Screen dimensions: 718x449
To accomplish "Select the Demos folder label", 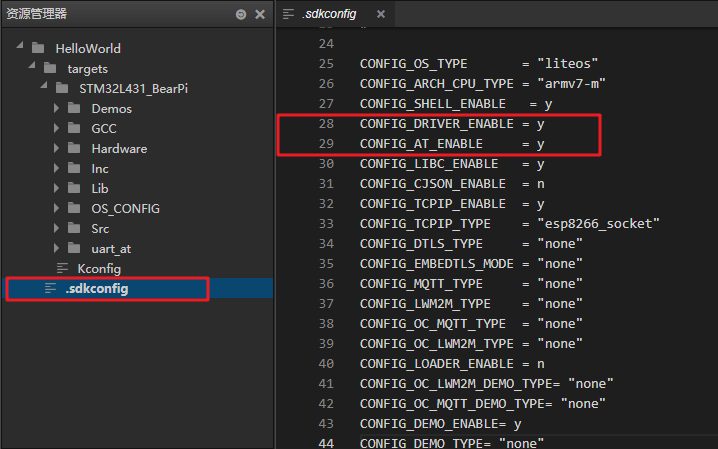I will coord(111,109).
